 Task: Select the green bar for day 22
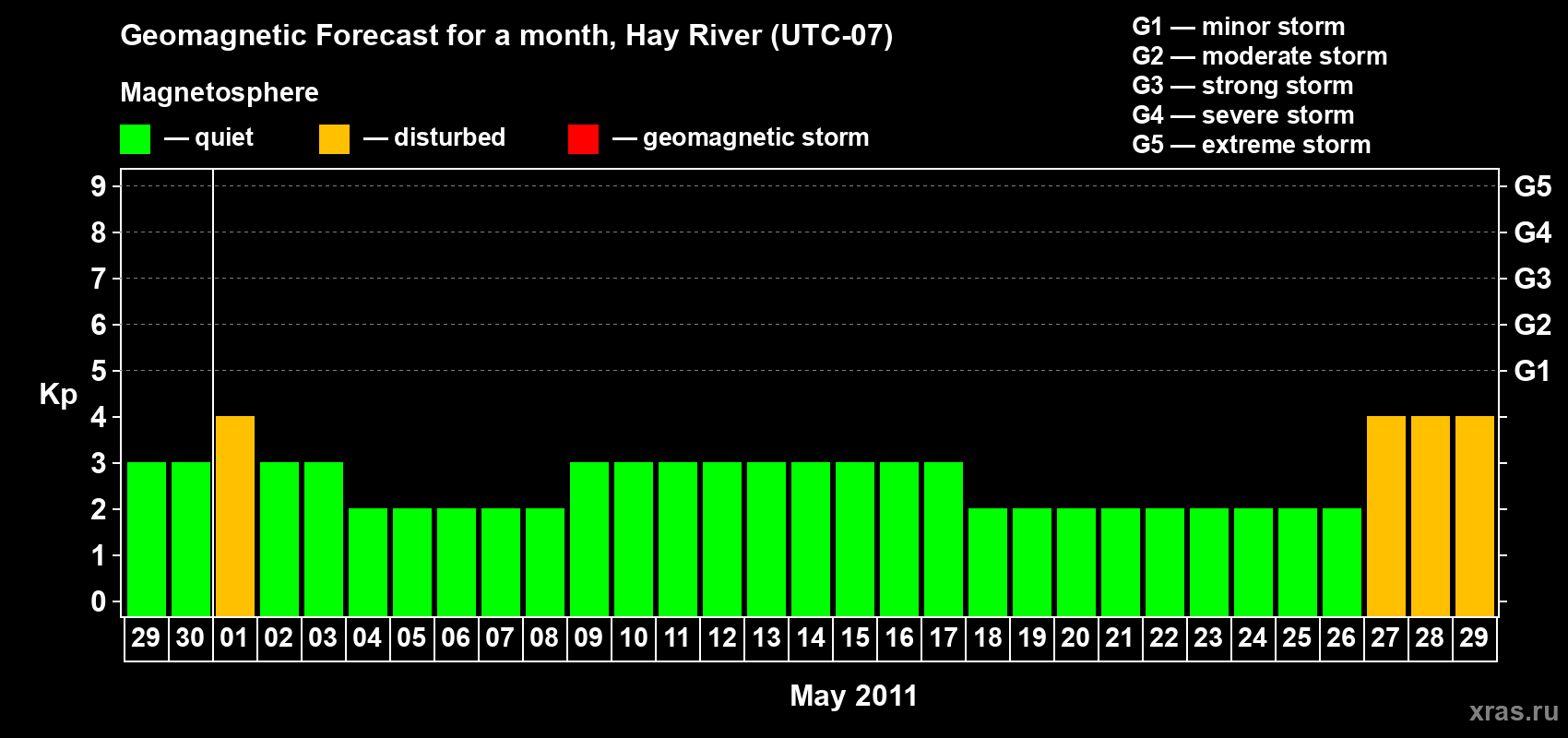coord(1165,562)
